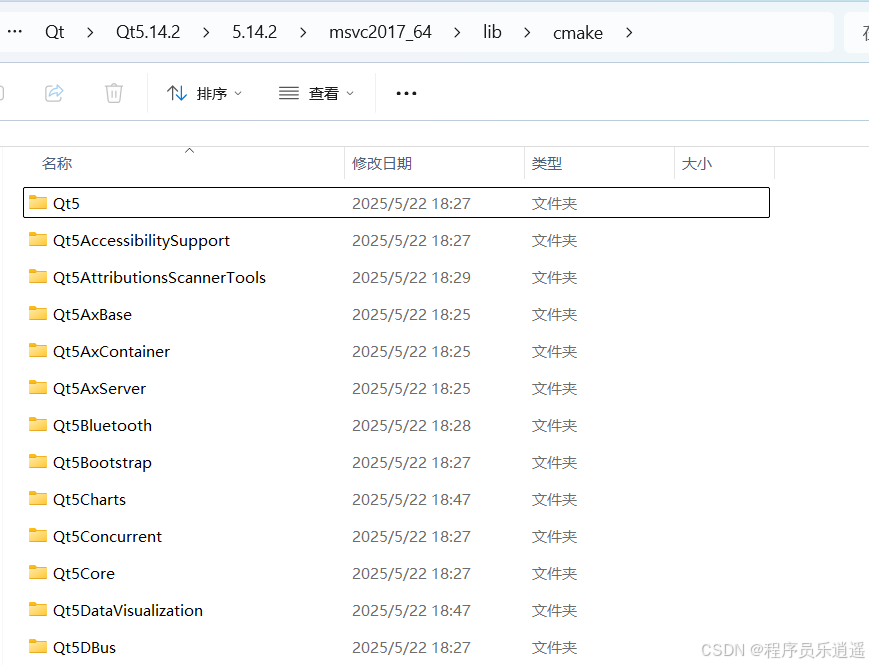869x665 pixels.
Task: Select the Qt5 folder name
Action: tap(66, 204)
